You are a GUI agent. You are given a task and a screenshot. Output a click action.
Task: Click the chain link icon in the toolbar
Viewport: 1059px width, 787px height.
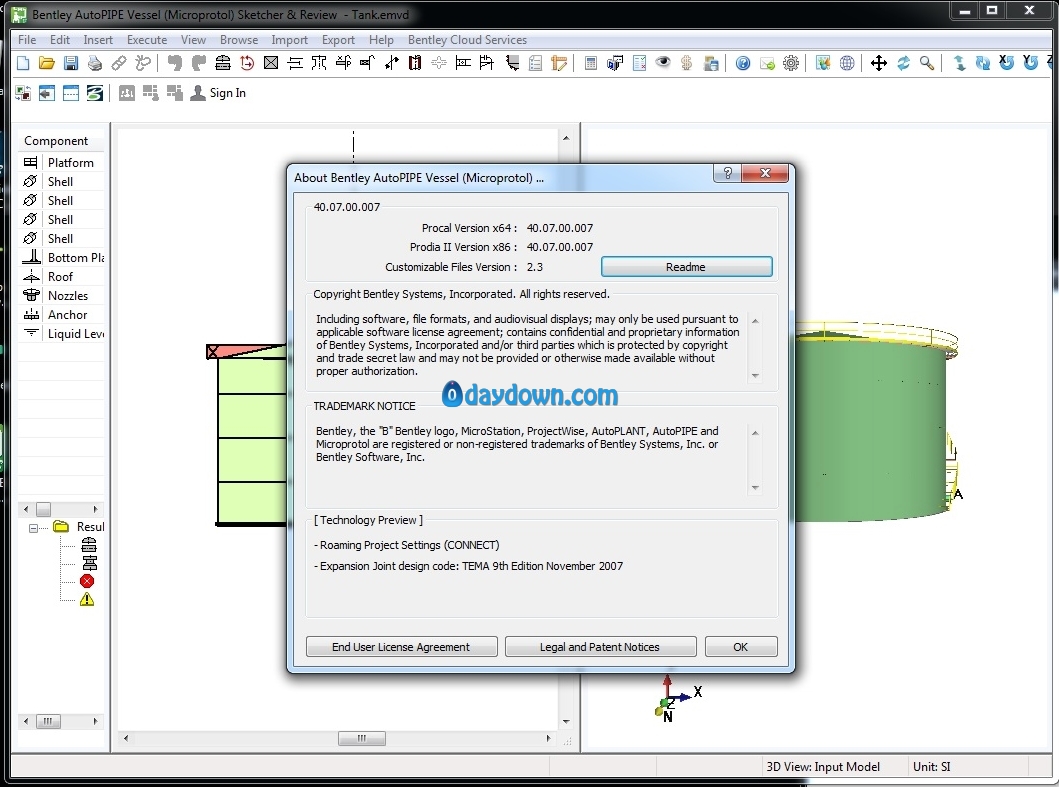click(x=119, y=64)
